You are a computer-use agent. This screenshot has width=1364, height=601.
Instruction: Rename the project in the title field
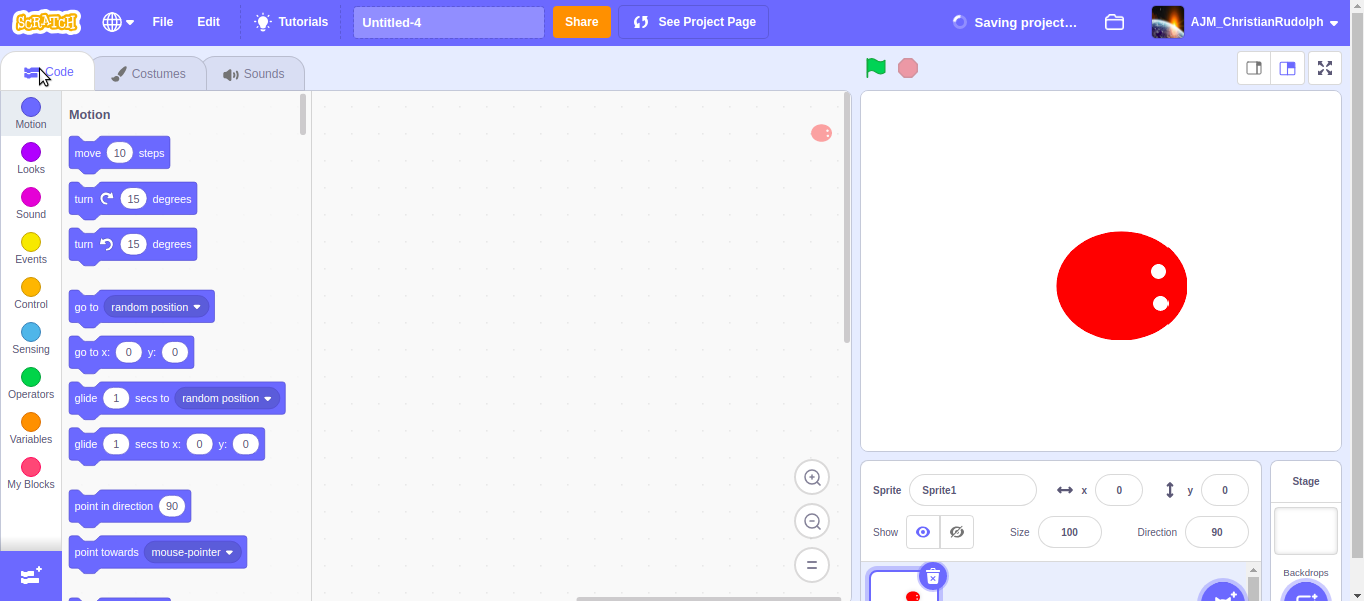[447, 21]
